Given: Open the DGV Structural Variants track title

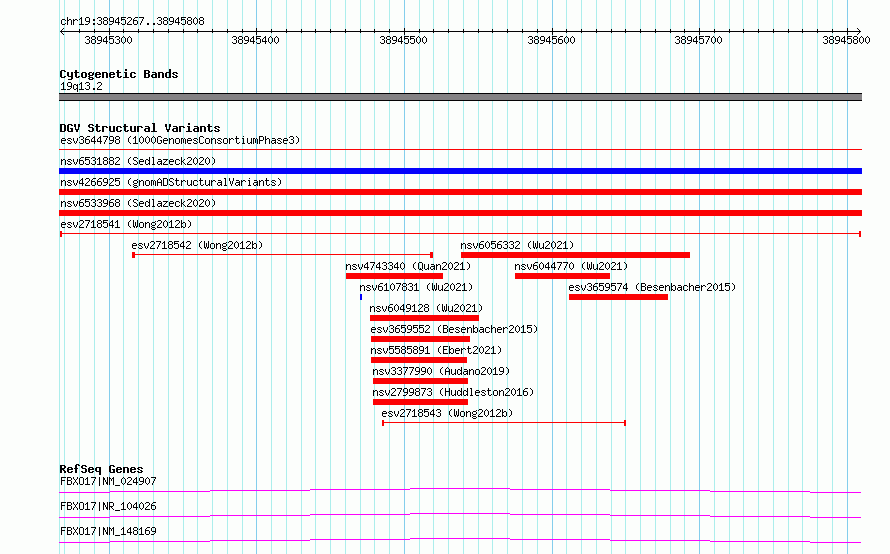Looking at the screenshot, I should point(140,128).
